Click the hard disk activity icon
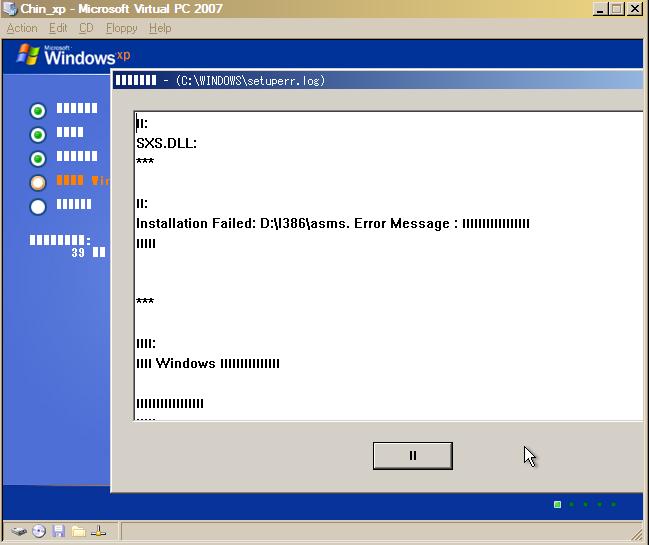This screenshot has height=545, width=649. 19,531
